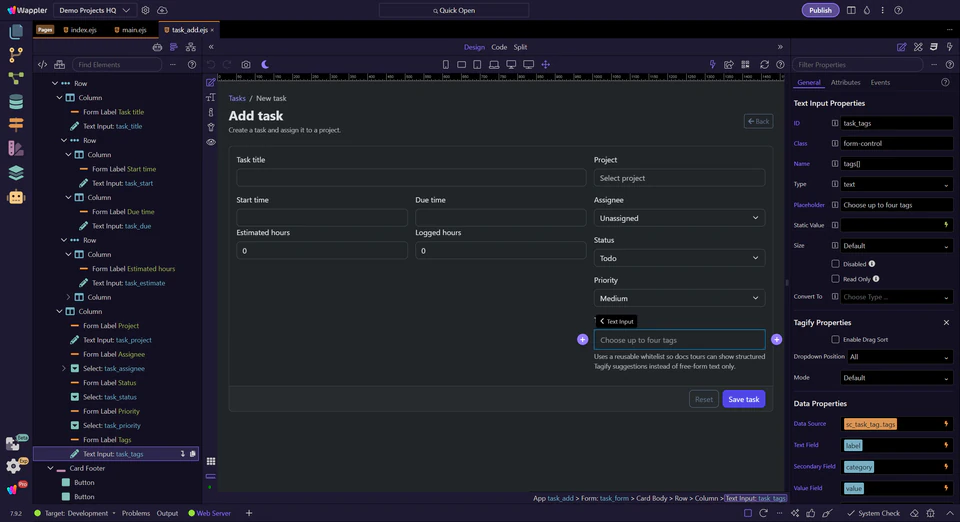960x522 pixels.
Task: Open the grid layout icon in design toolbar
Action: coord(745,64)
